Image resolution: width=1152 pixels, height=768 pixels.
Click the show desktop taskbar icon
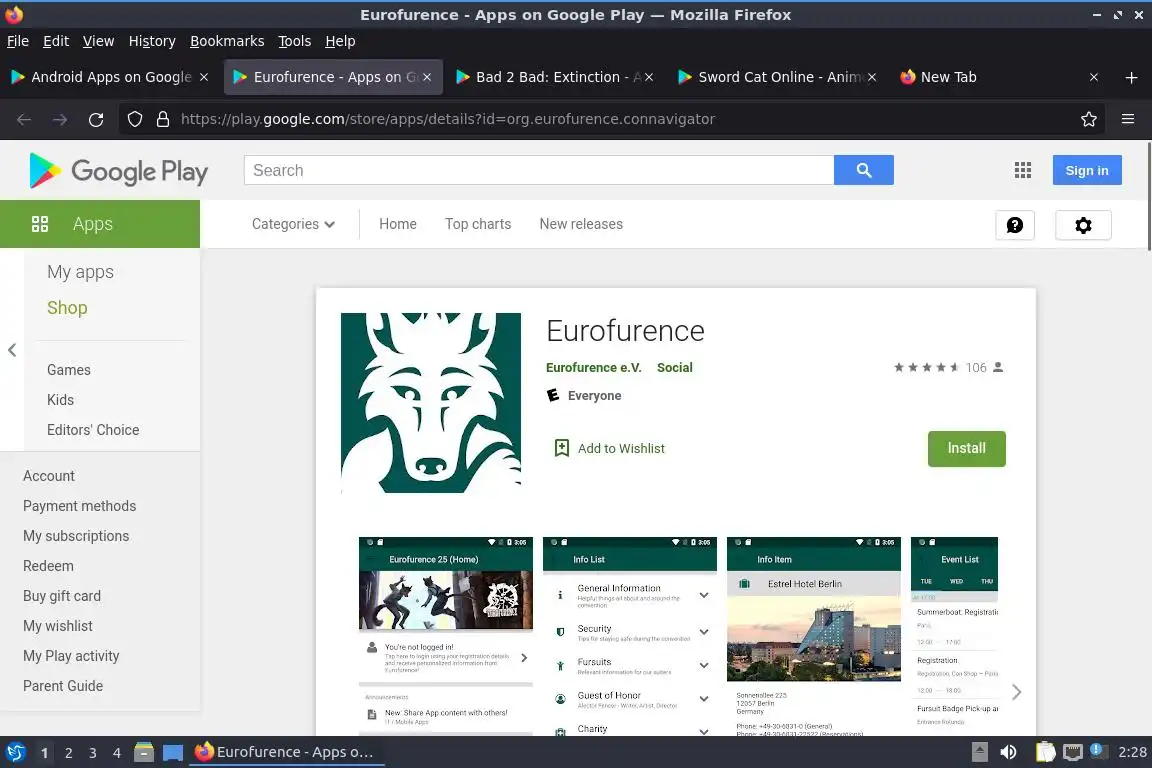[173, 752]
